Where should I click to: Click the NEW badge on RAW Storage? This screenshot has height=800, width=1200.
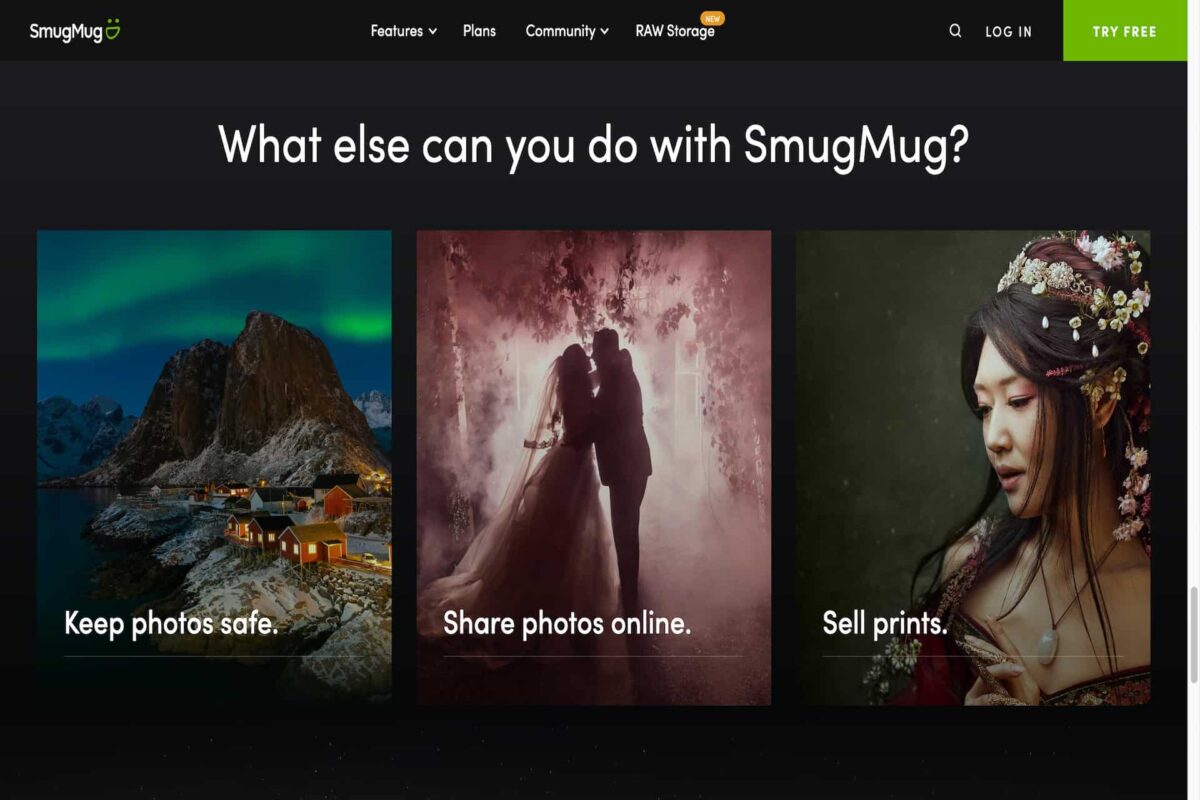tap(713, 18)
